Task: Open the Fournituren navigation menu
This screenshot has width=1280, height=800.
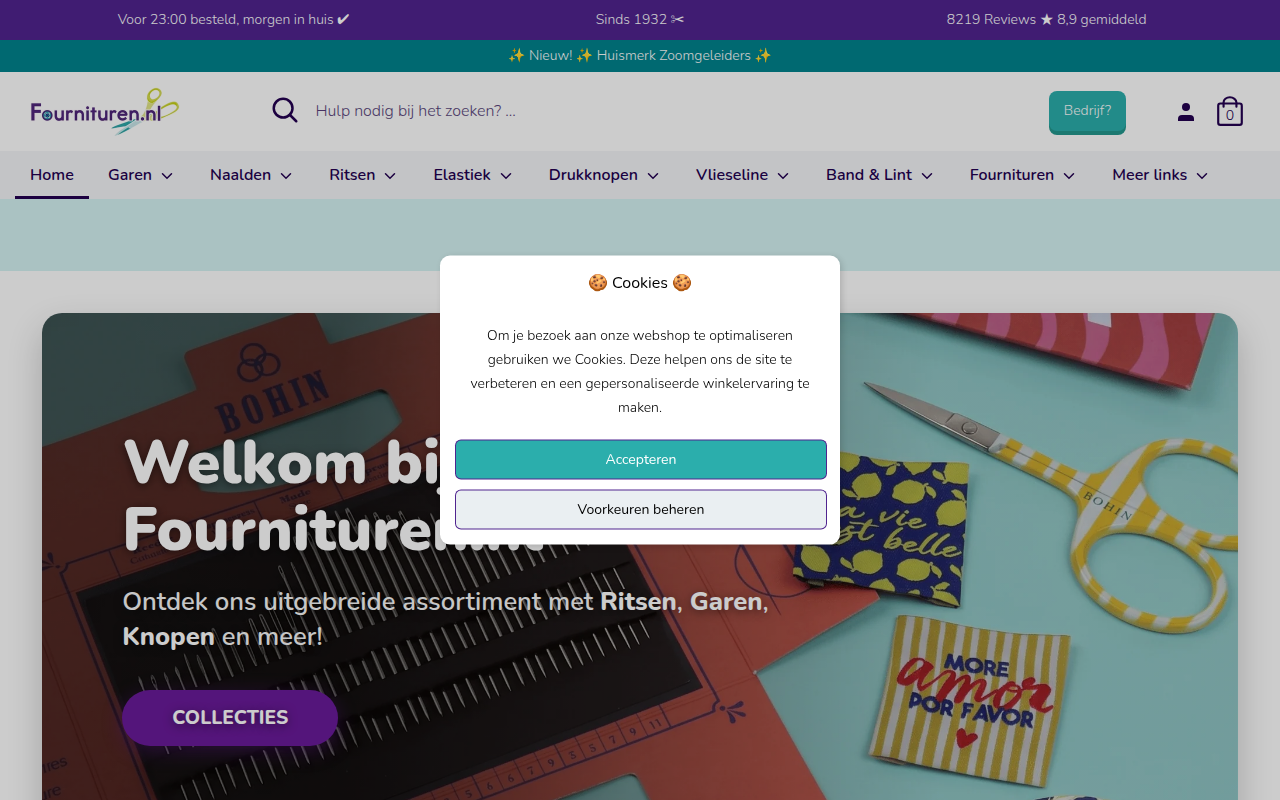Action: click(x=1022, y=175)
